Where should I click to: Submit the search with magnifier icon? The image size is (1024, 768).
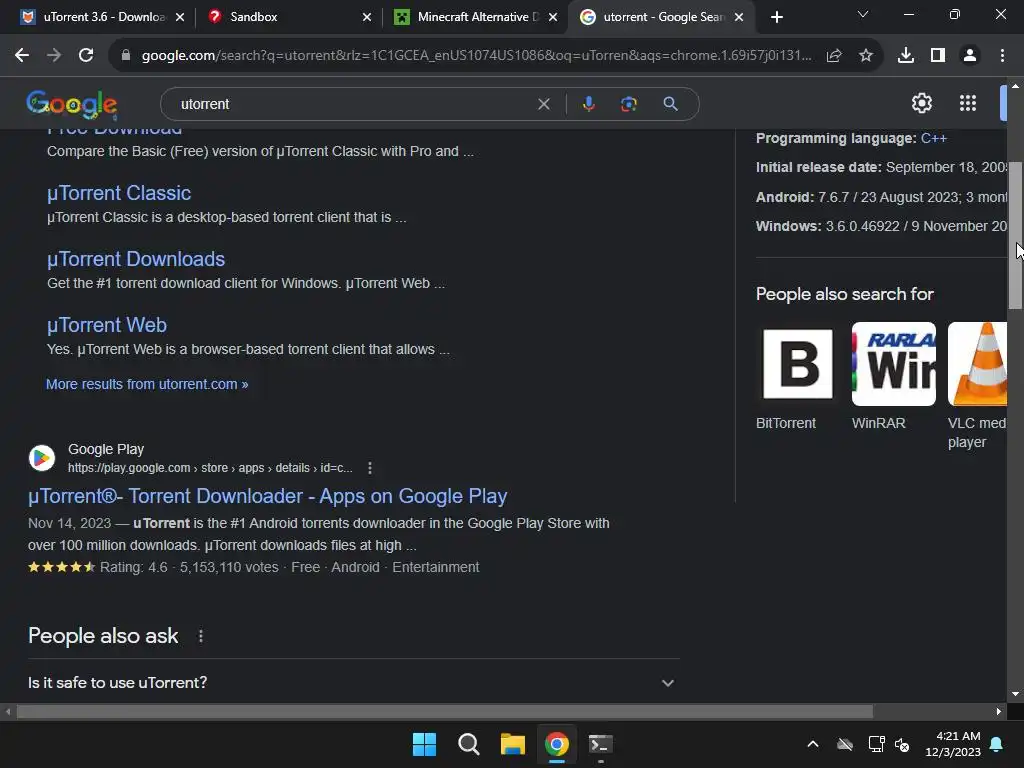671,104
